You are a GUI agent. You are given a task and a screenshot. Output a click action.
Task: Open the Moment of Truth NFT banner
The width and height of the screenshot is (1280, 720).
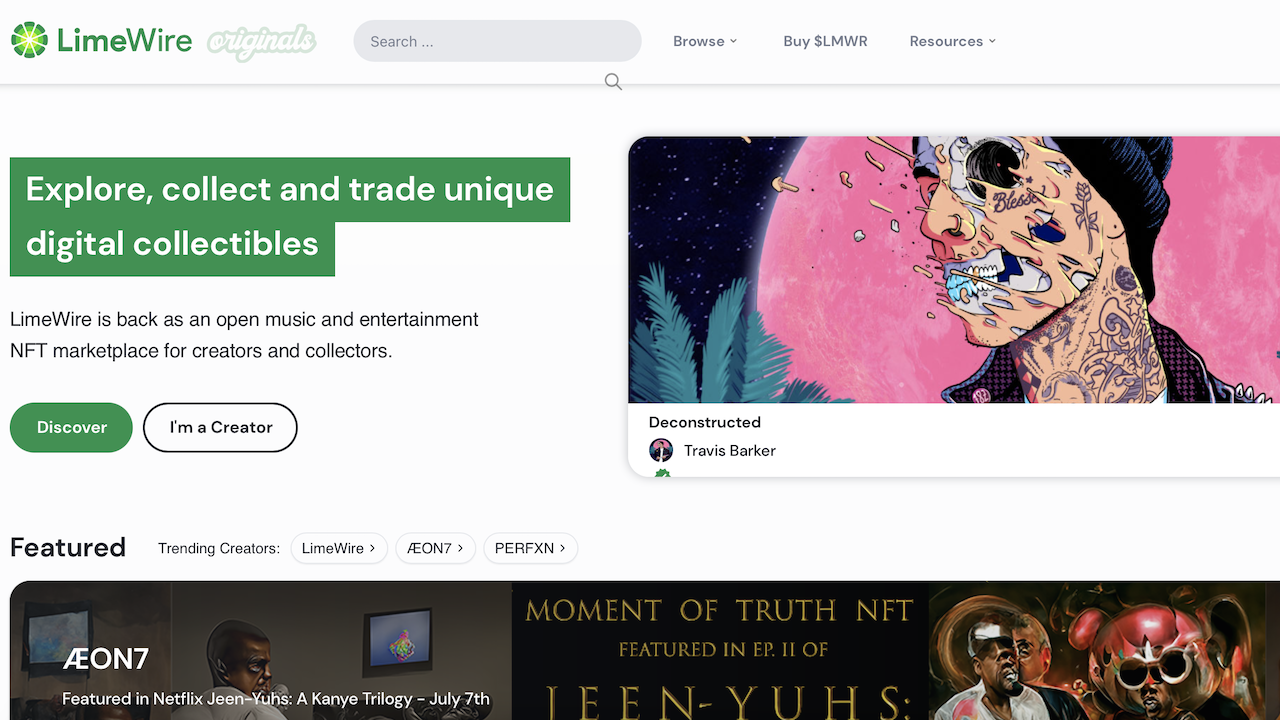[719, 650]
